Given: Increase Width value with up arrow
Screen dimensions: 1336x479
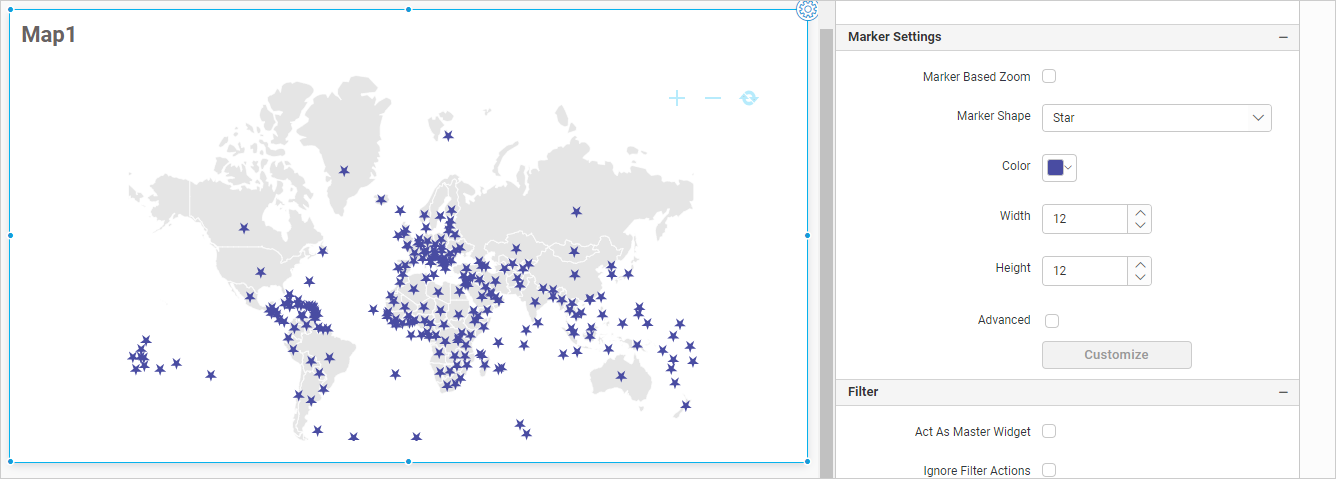Looking at the screenshot, I should 1140,212.
